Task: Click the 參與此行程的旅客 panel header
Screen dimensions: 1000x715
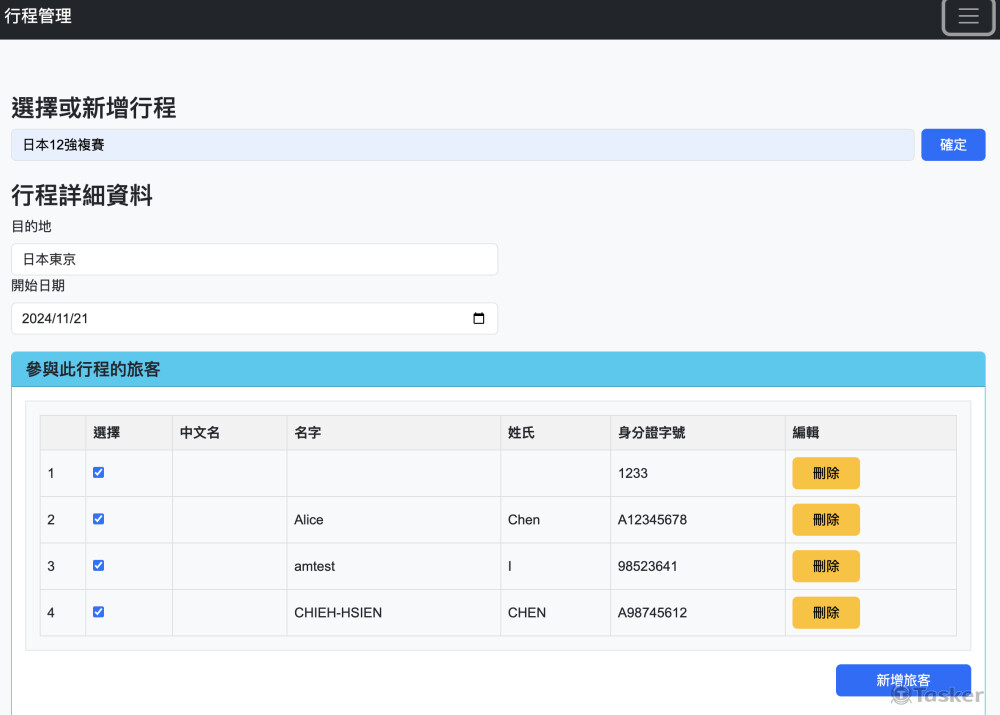Action: pyautogui.click(x=497, y=370)
